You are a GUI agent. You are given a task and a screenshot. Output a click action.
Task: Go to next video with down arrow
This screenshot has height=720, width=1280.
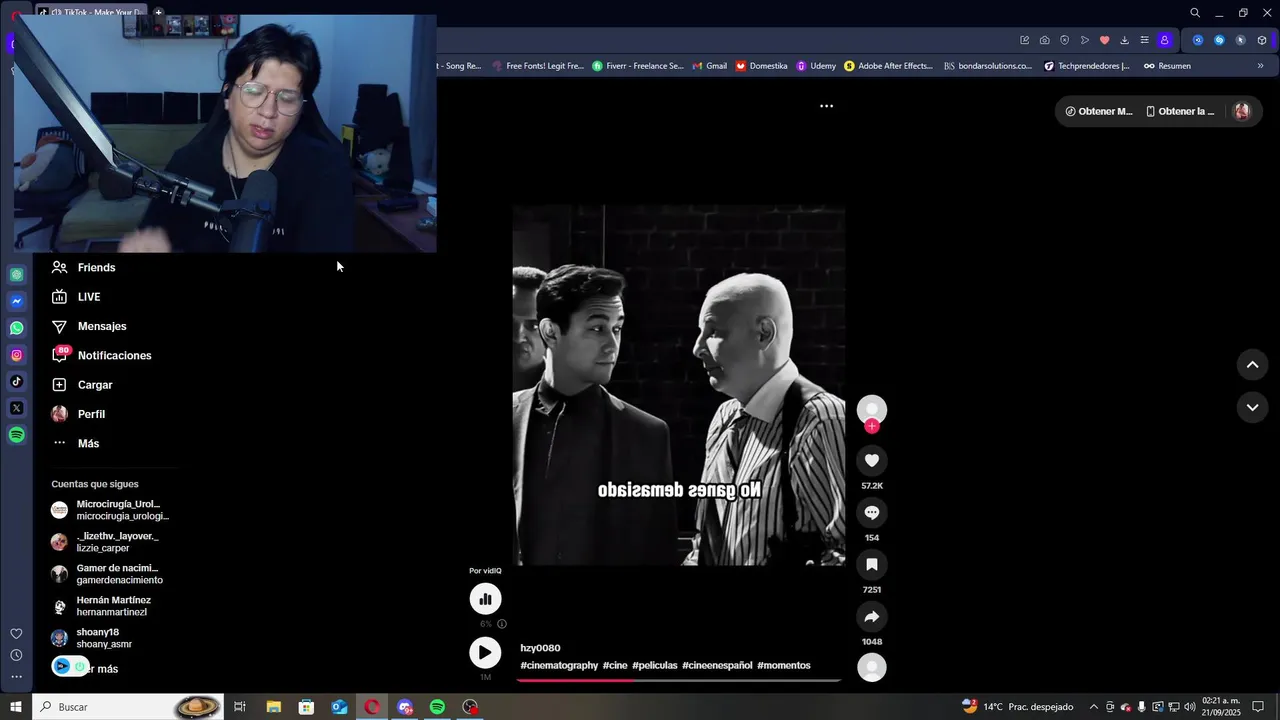click(x=1252, y=407)
